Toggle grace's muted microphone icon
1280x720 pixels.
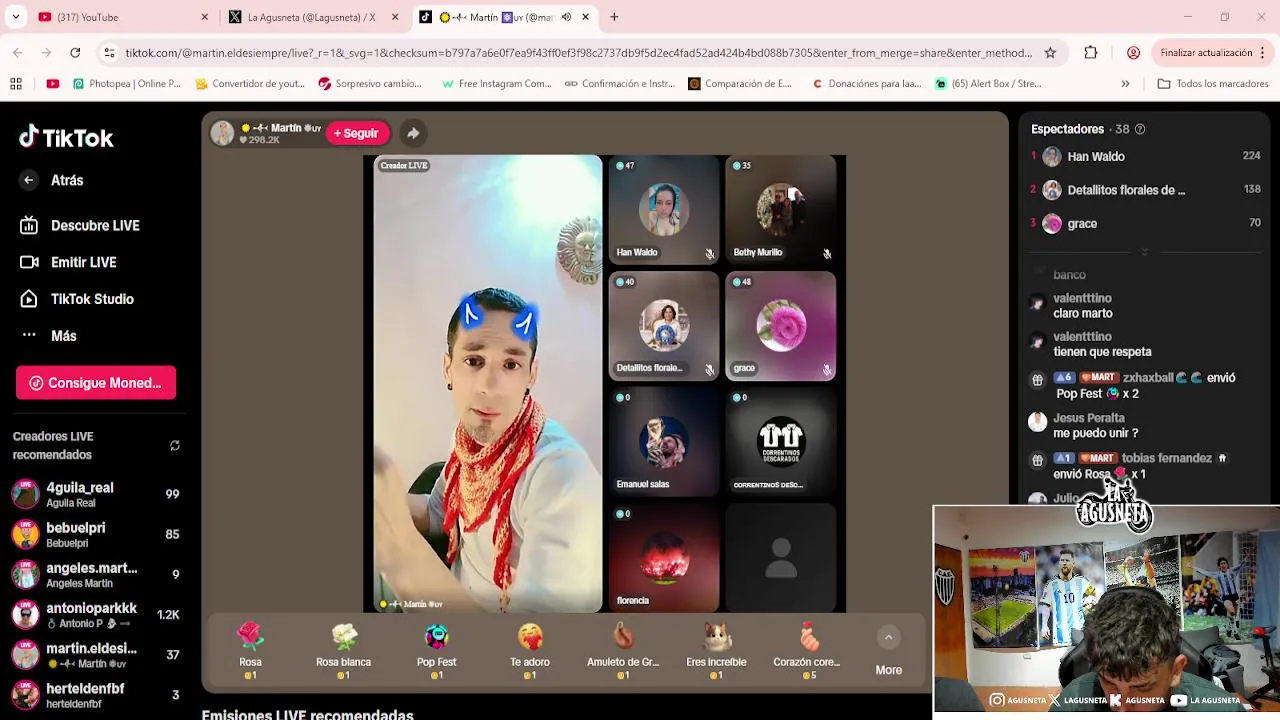[827, 370]
